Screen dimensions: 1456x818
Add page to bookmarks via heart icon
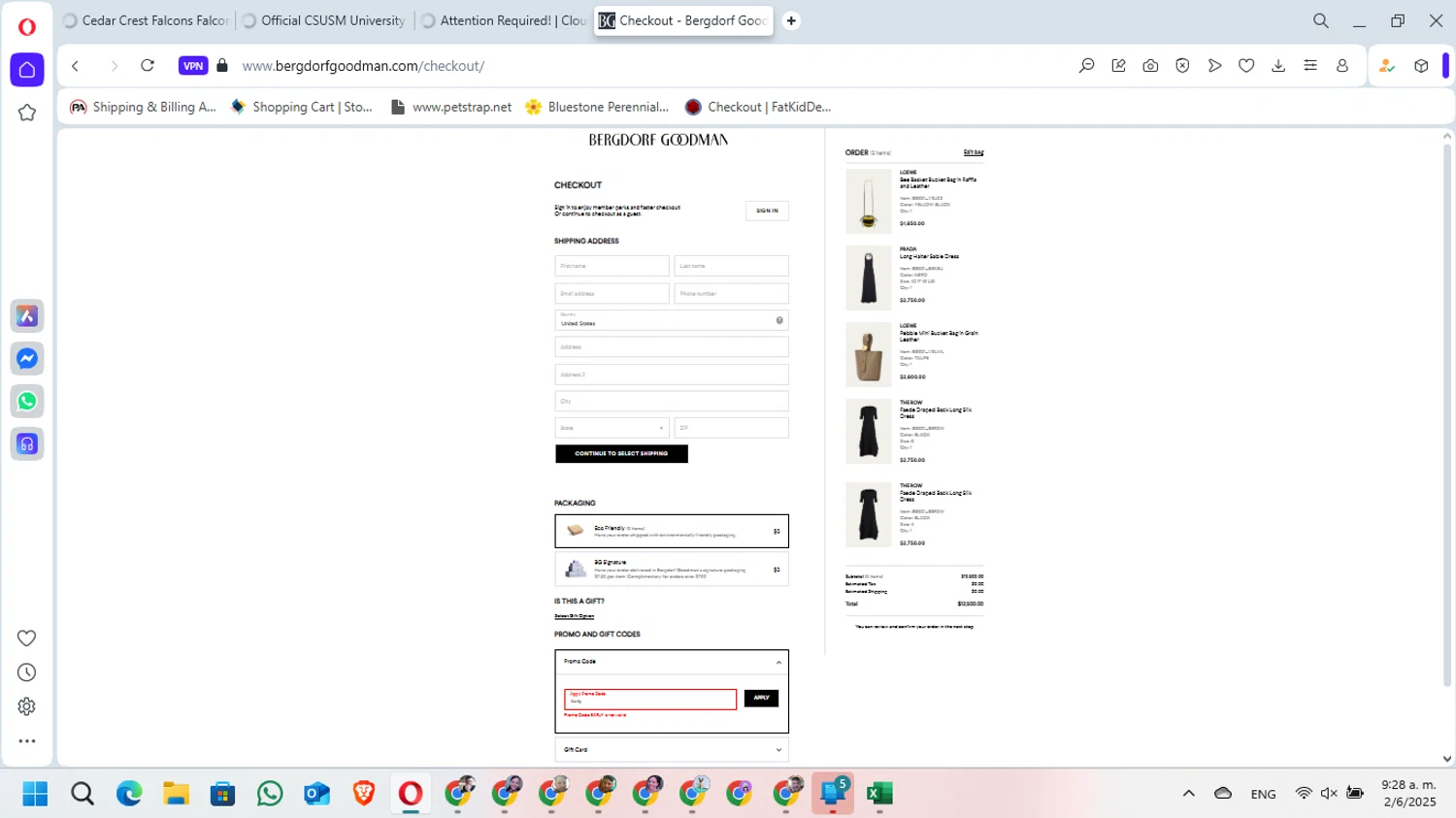coord(1246,66)
